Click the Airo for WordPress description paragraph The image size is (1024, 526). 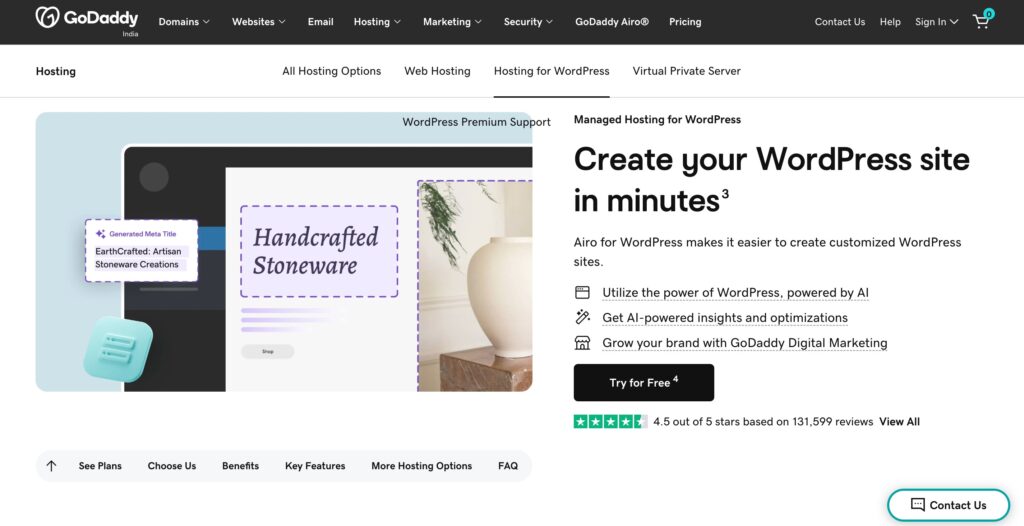pos(767,252)
